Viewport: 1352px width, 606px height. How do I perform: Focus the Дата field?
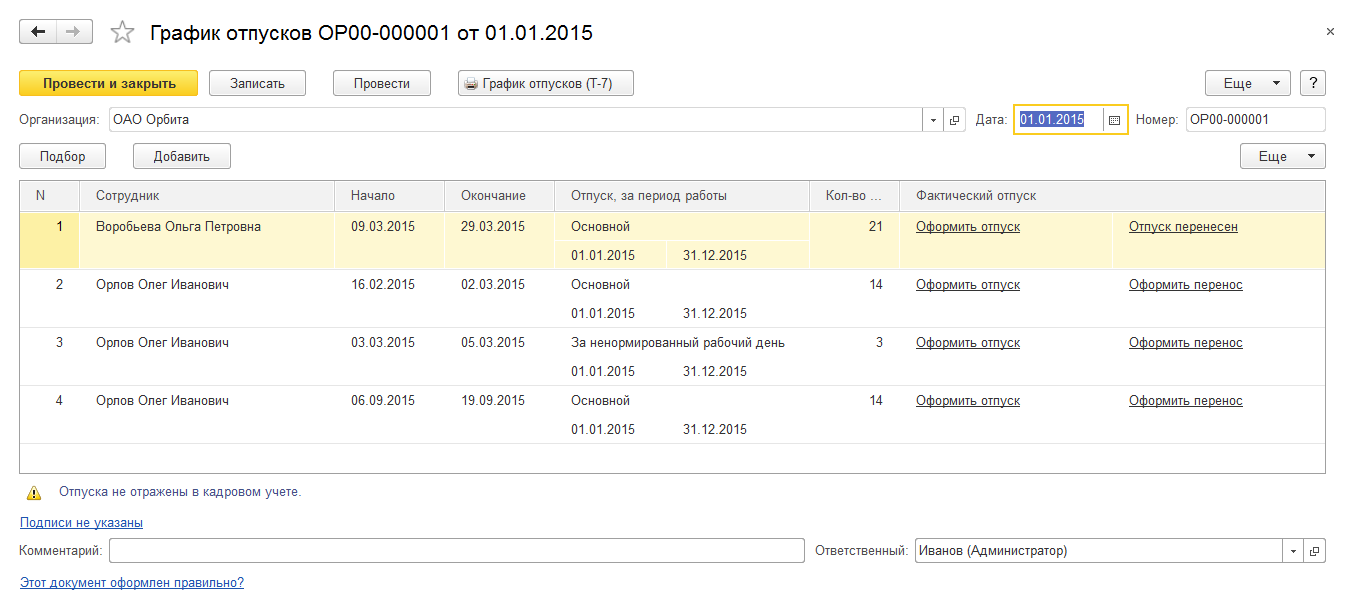(1059, 120)
